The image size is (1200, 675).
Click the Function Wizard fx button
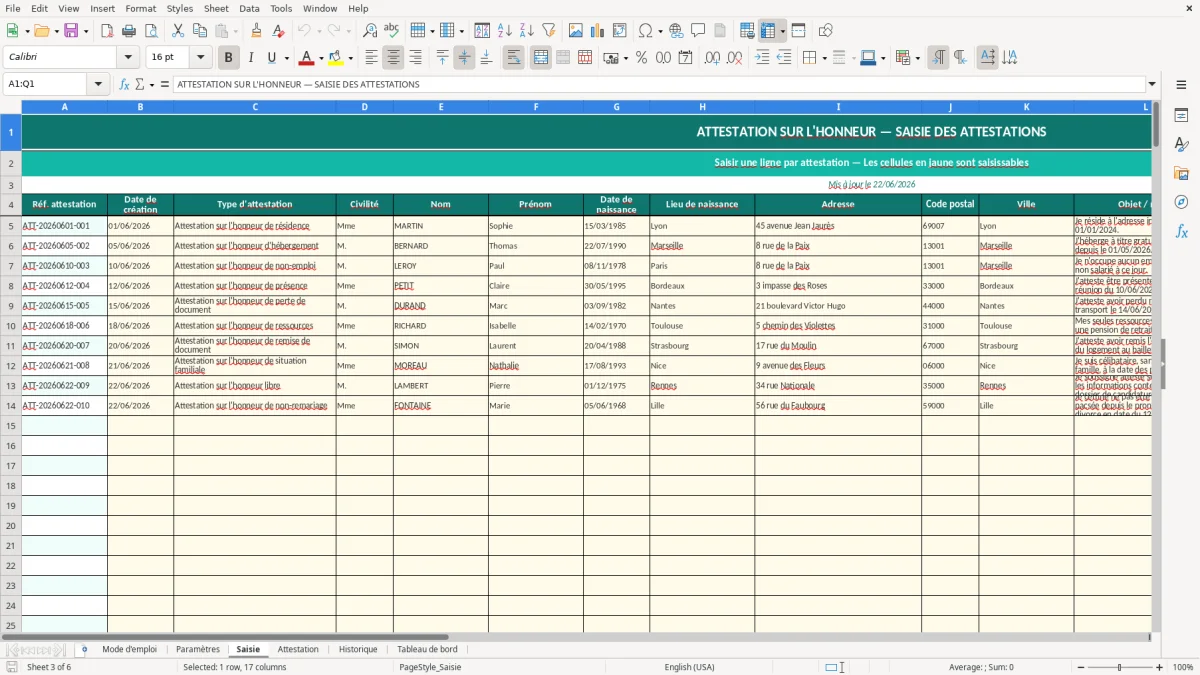point(124,84)
